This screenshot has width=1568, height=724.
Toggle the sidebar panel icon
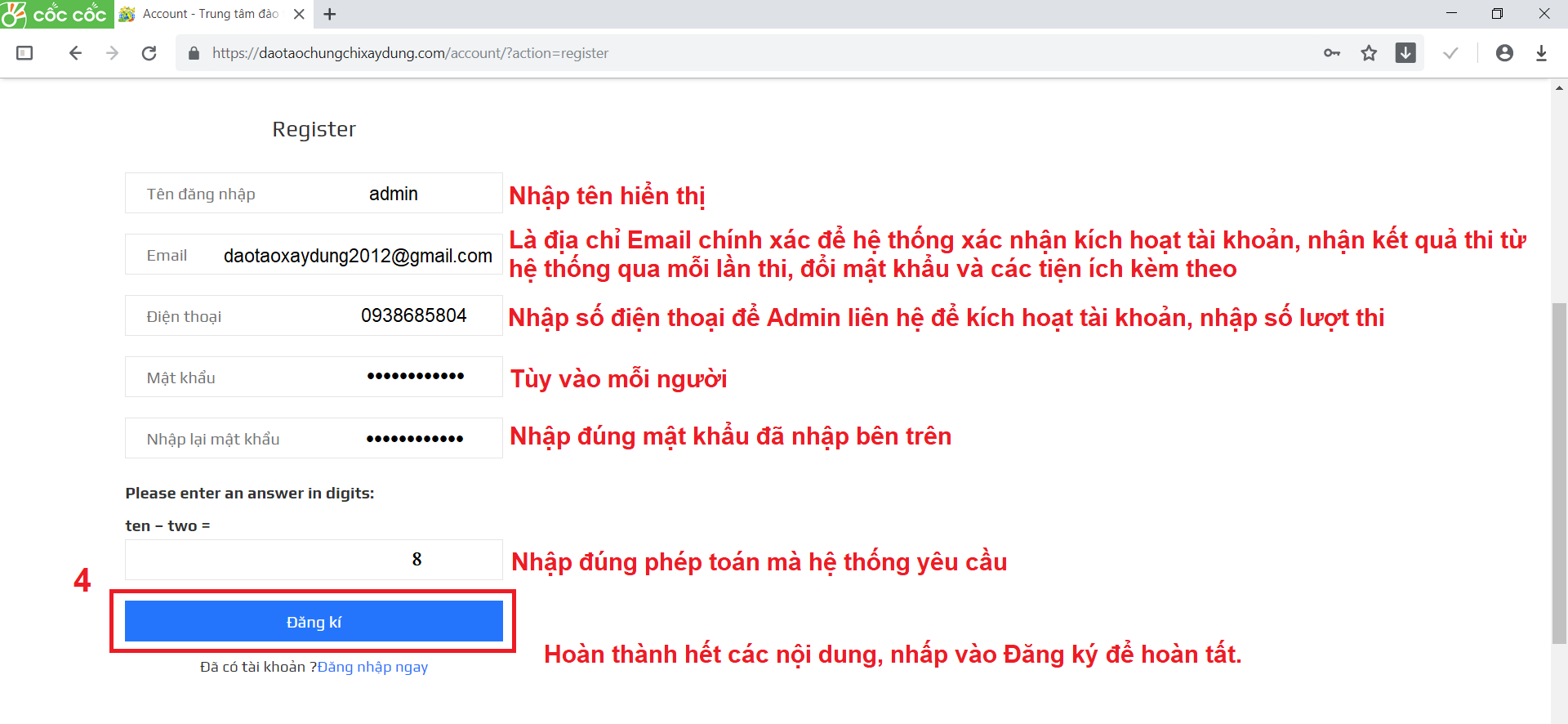click(24, 53)
